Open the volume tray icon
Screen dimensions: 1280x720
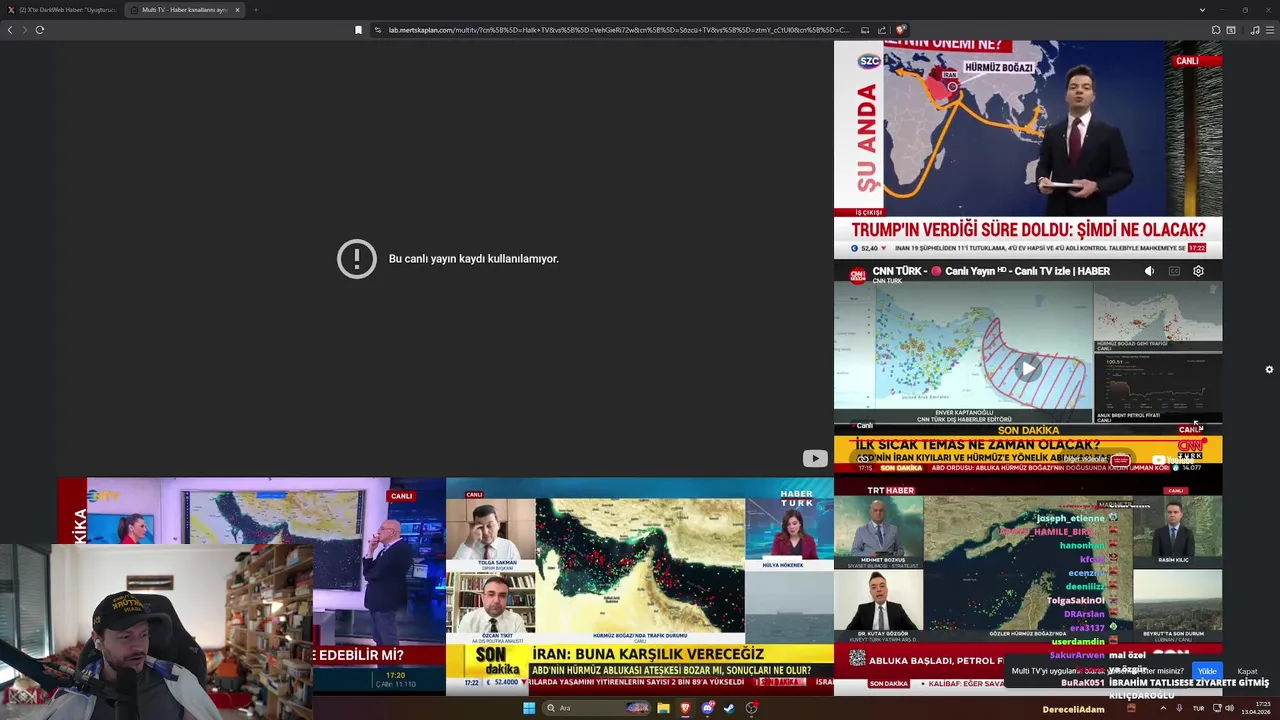tap(1229, 708)
